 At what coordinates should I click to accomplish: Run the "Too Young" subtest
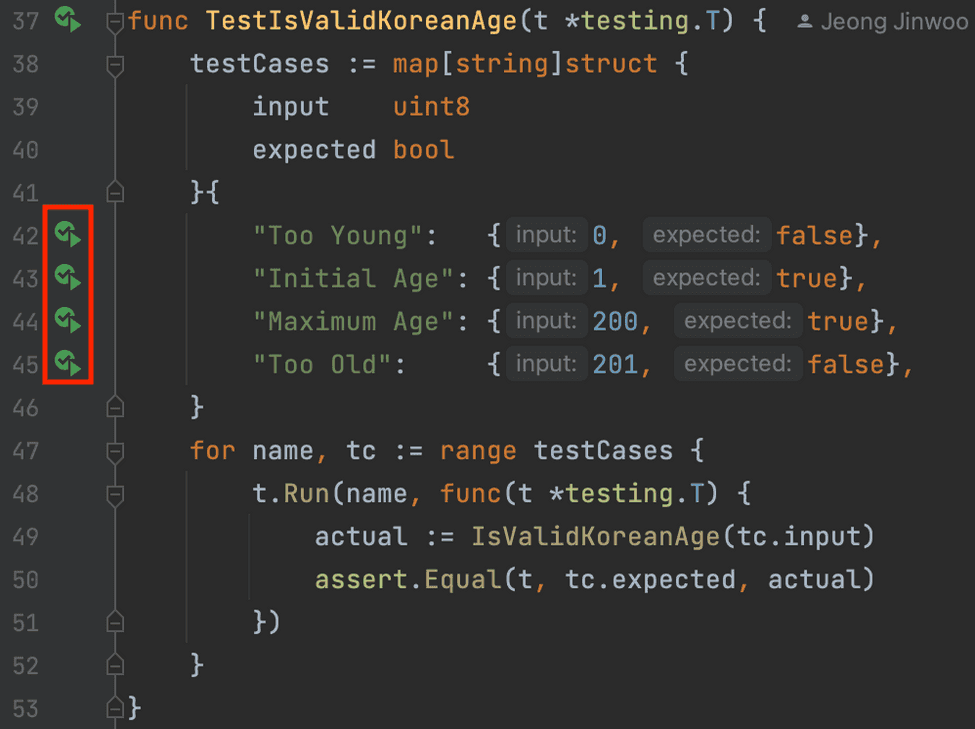pyautogui.click(x=67, y=235)
